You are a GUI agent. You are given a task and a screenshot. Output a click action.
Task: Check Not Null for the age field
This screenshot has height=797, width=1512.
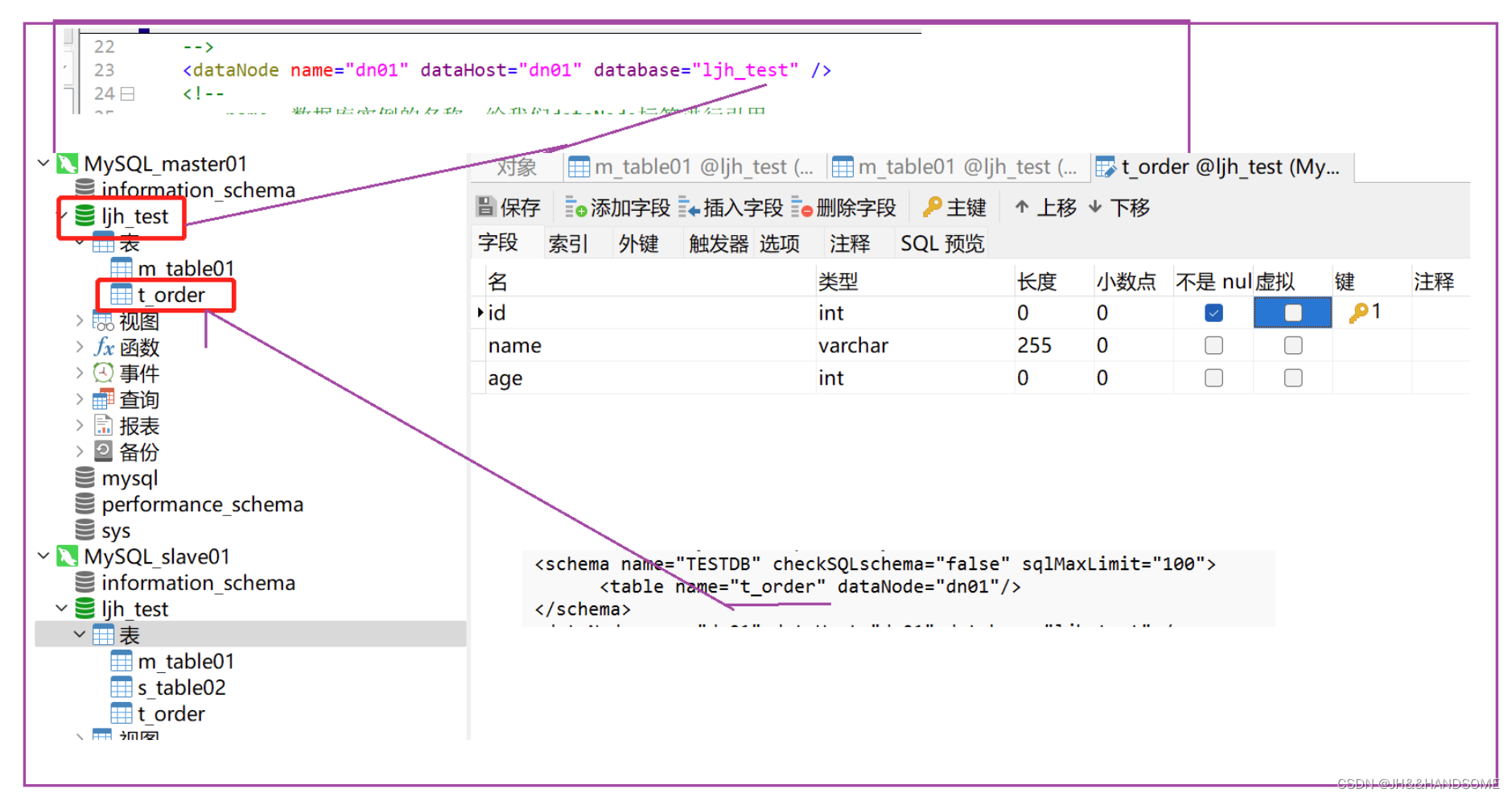[1213, 378]
